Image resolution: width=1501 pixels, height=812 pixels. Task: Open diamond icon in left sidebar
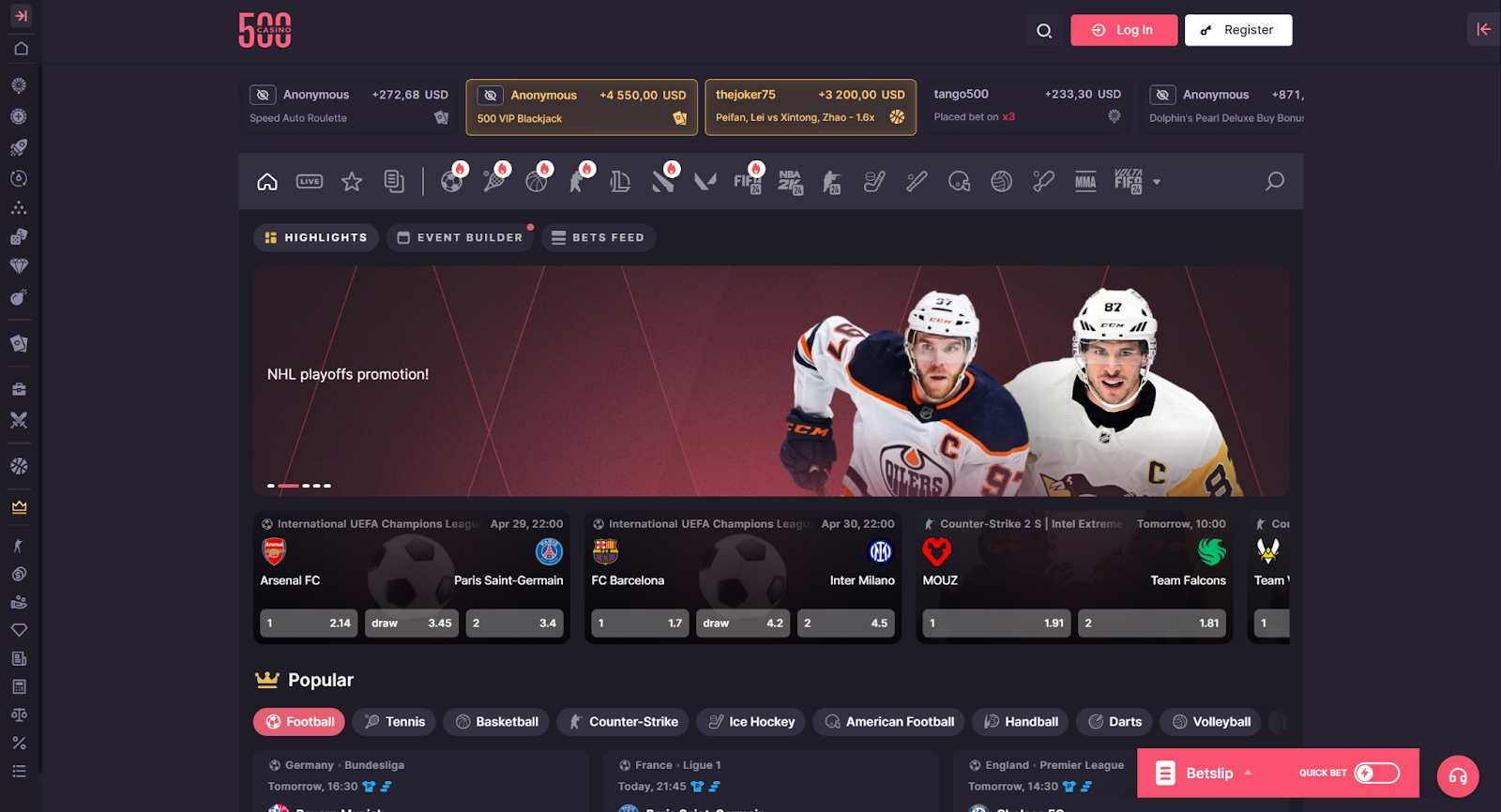pyautogui.click(x=19, y=266)
